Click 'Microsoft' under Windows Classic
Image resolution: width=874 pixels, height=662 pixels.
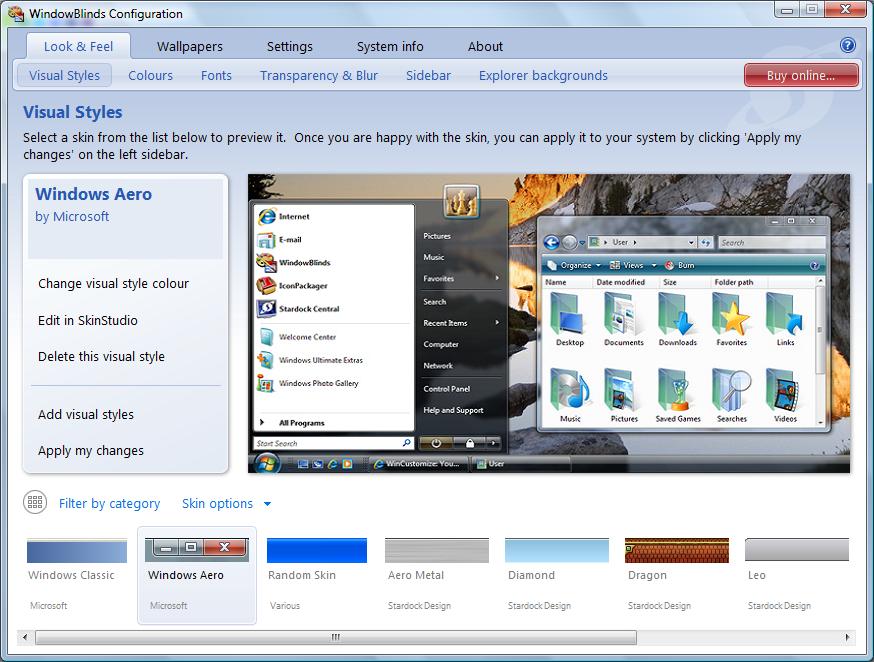48,606
